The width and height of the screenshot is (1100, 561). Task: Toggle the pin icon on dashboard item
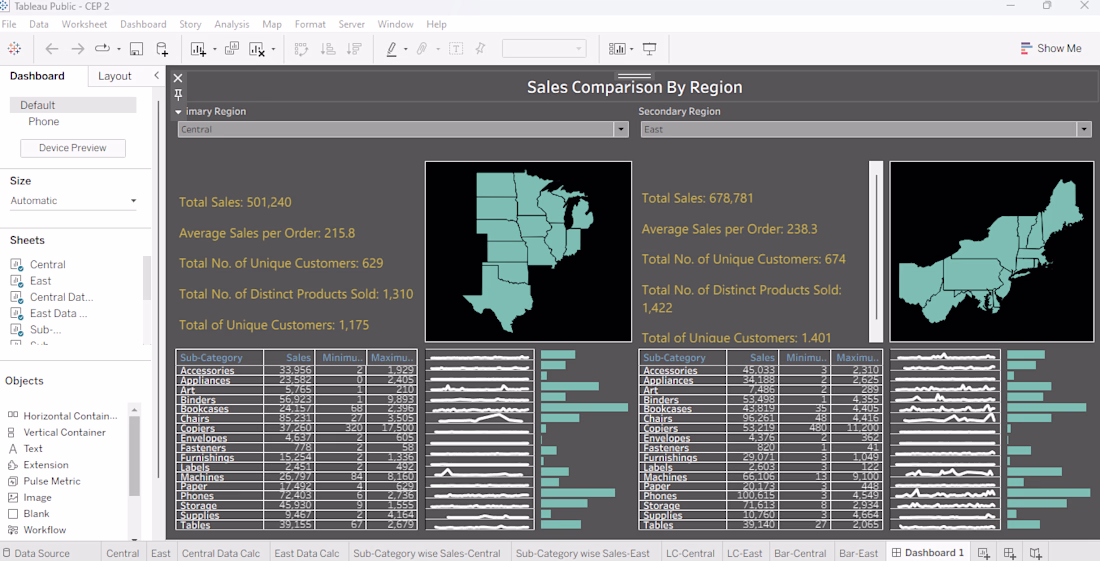[x=178, y=94]
